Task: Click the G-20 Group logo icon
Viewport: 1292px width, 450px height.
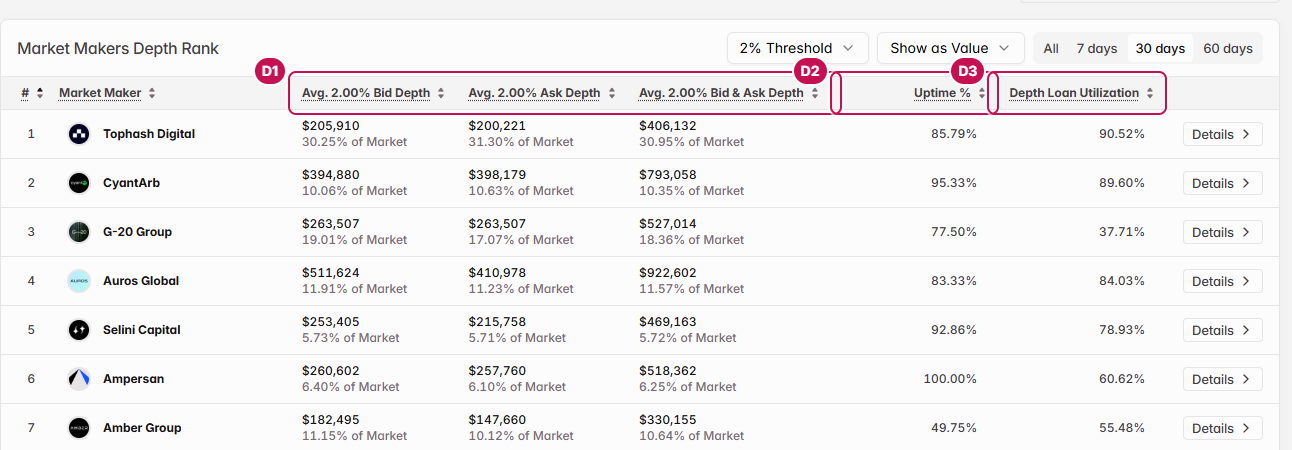Action: (x=79, y=232)
